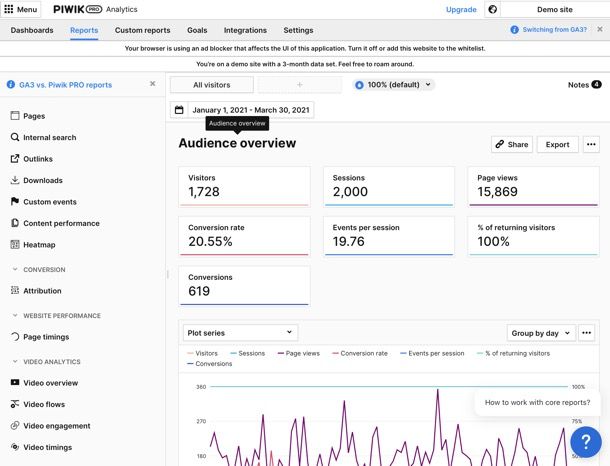
Task: Switch to the Reports tab
Action: [x=84, y=30]
